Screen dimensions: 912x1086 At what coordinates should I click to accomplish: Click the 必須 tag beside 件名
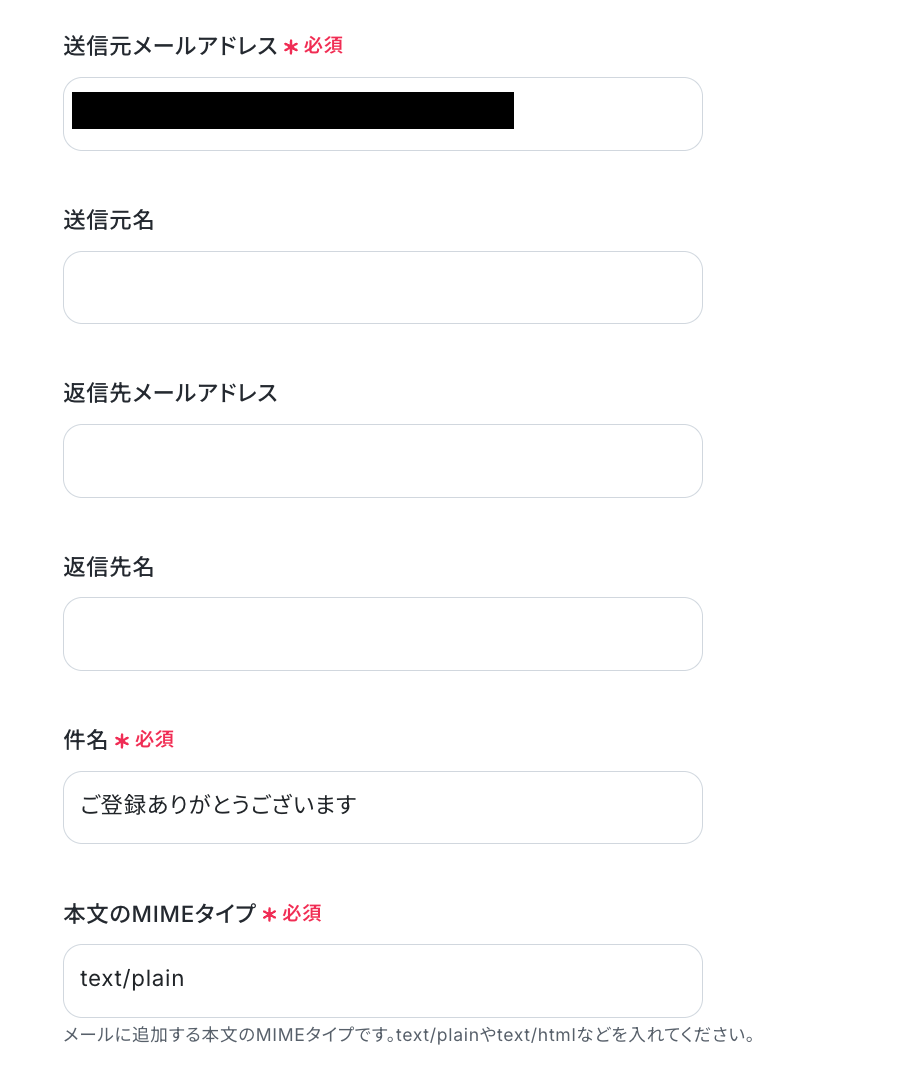point(155,740)
